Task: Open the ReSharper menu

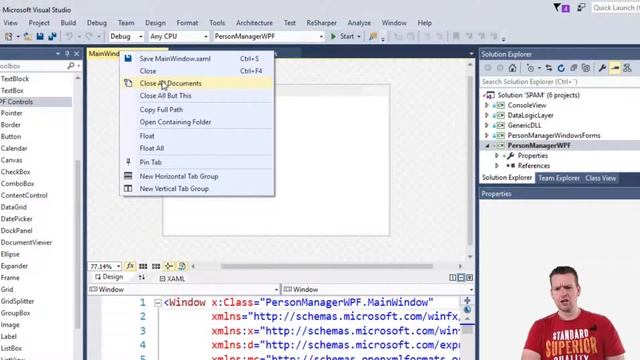Action: pyautogui.click(x=321, y=23)
